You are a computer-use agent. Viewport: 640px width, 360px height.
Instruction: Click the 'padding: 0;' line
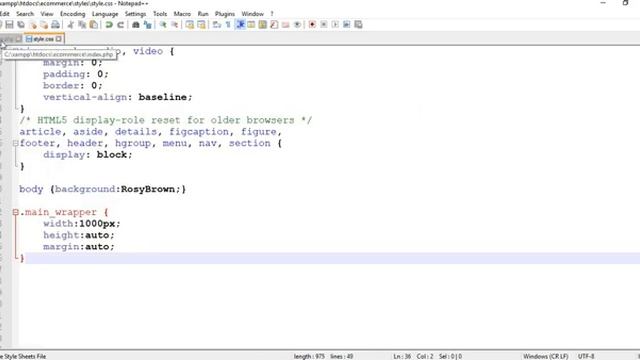coord(76,74)
